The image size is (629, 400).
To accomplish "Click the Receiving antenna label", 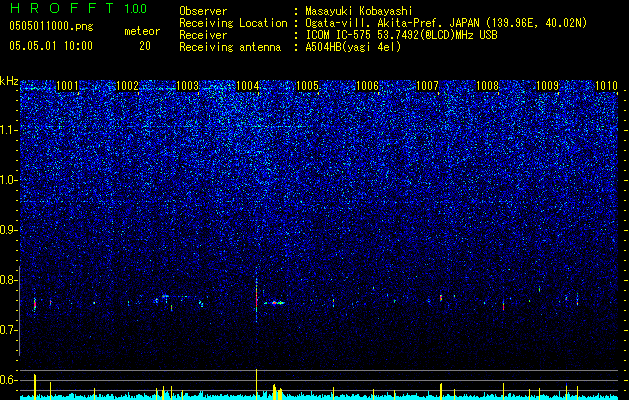I will click(x=230, y=47).
